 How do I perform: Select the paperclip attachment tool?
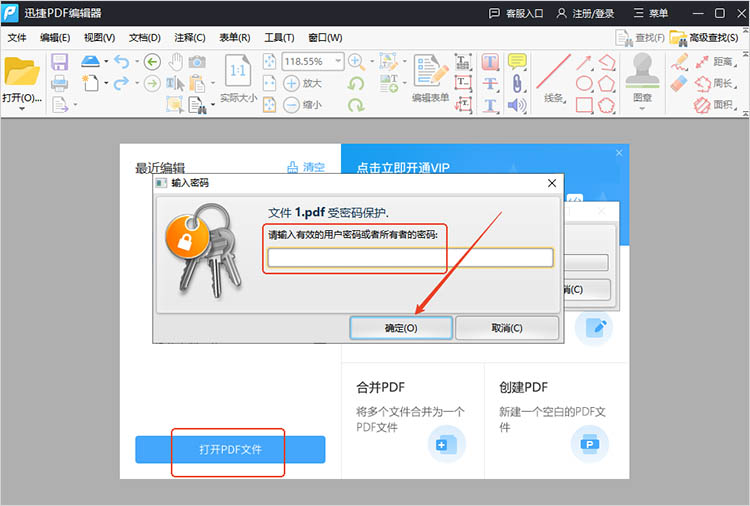517,83
